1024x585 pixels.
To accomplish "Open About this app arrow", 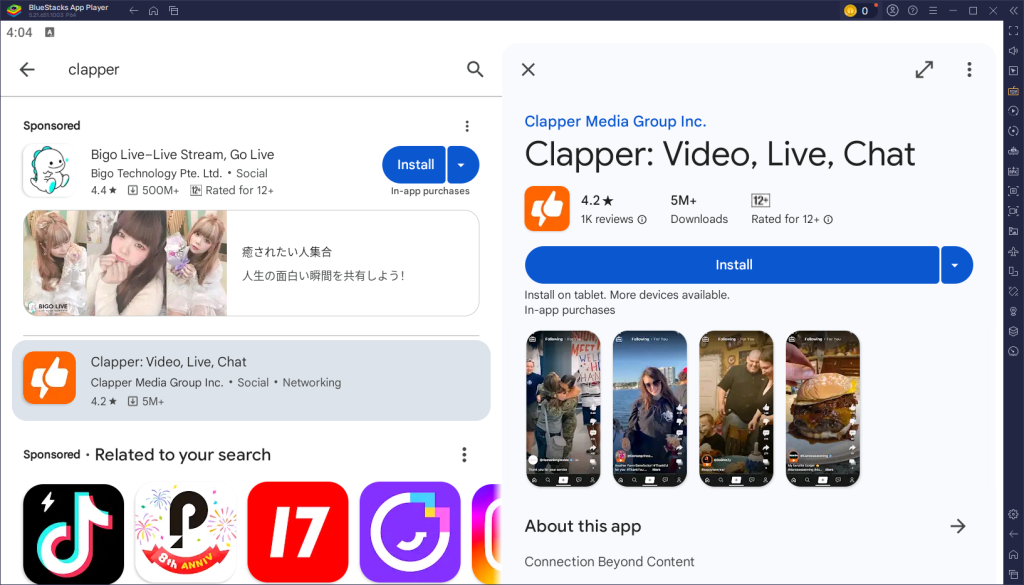I will 958,526.
